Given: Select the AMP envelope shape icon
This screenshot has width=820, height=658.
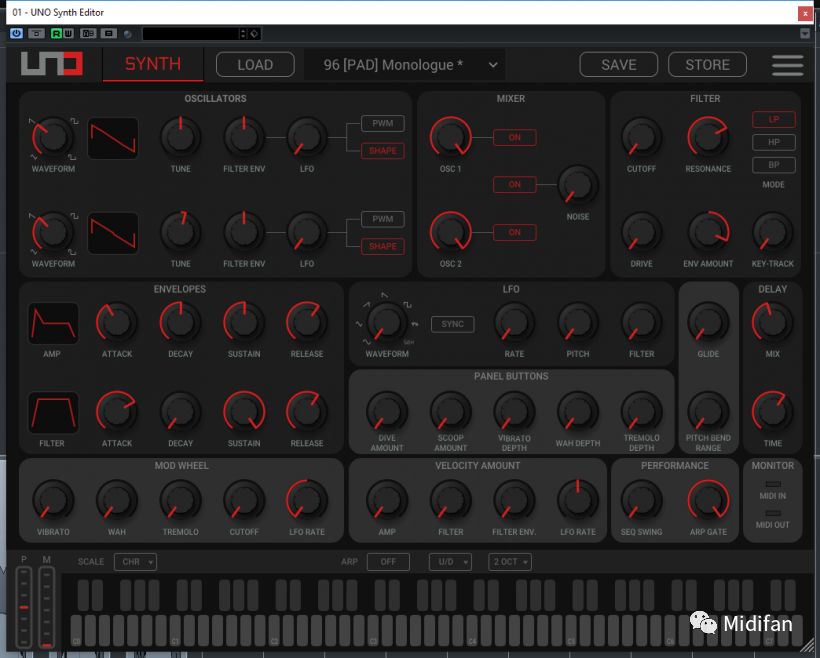Looking at the screenshot, I should 53,323.
